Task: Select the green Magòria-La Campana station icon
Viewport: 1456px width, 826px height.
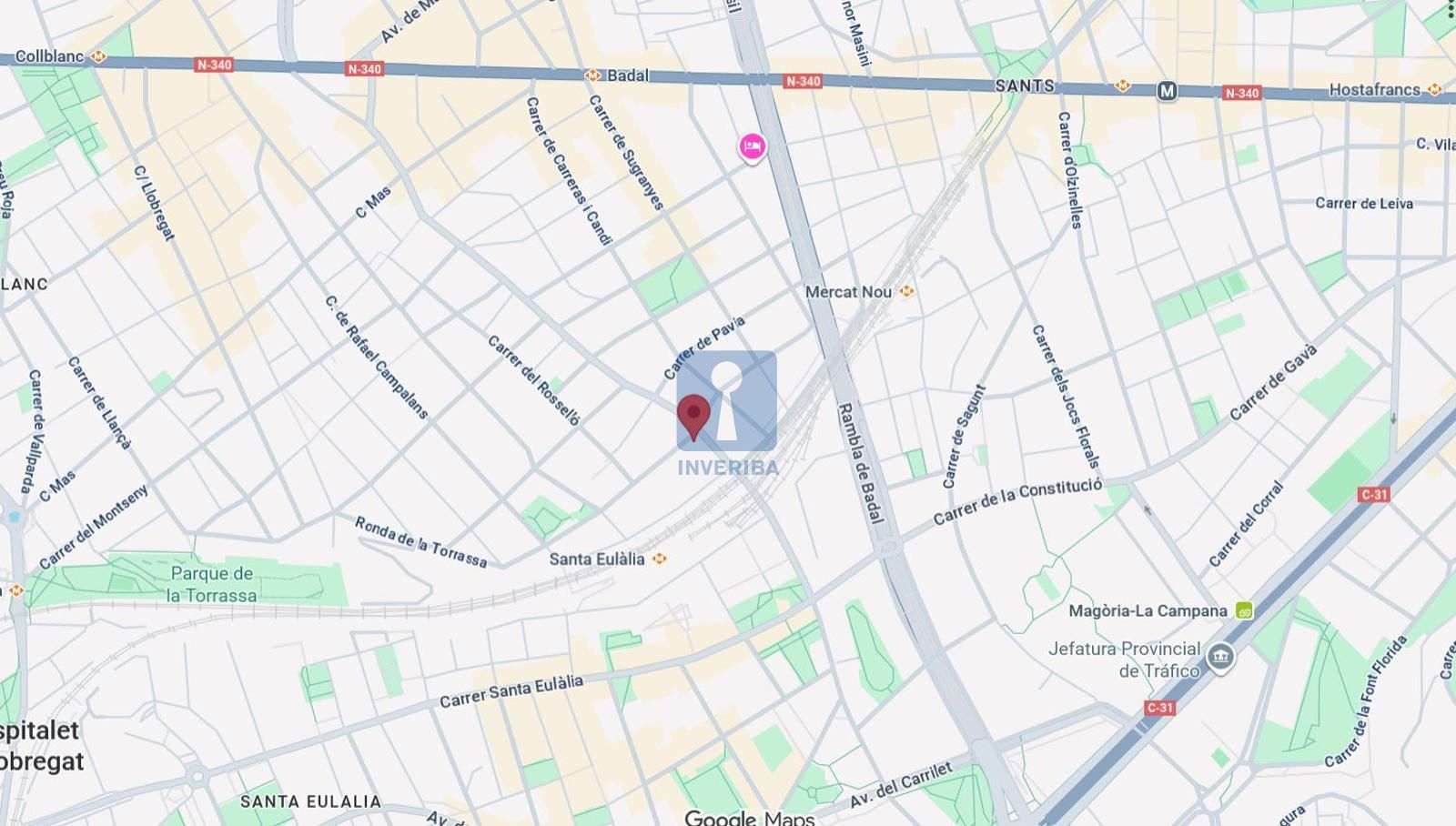Action: (x=1244, y=610)
